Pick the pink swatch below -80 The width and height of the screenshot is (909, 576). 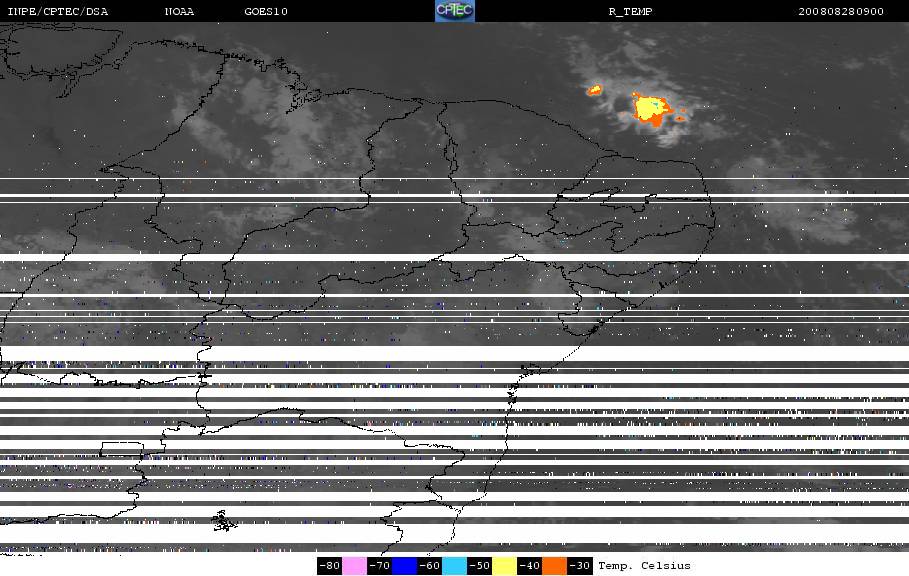pyautogui.click(x=354, y=566)
